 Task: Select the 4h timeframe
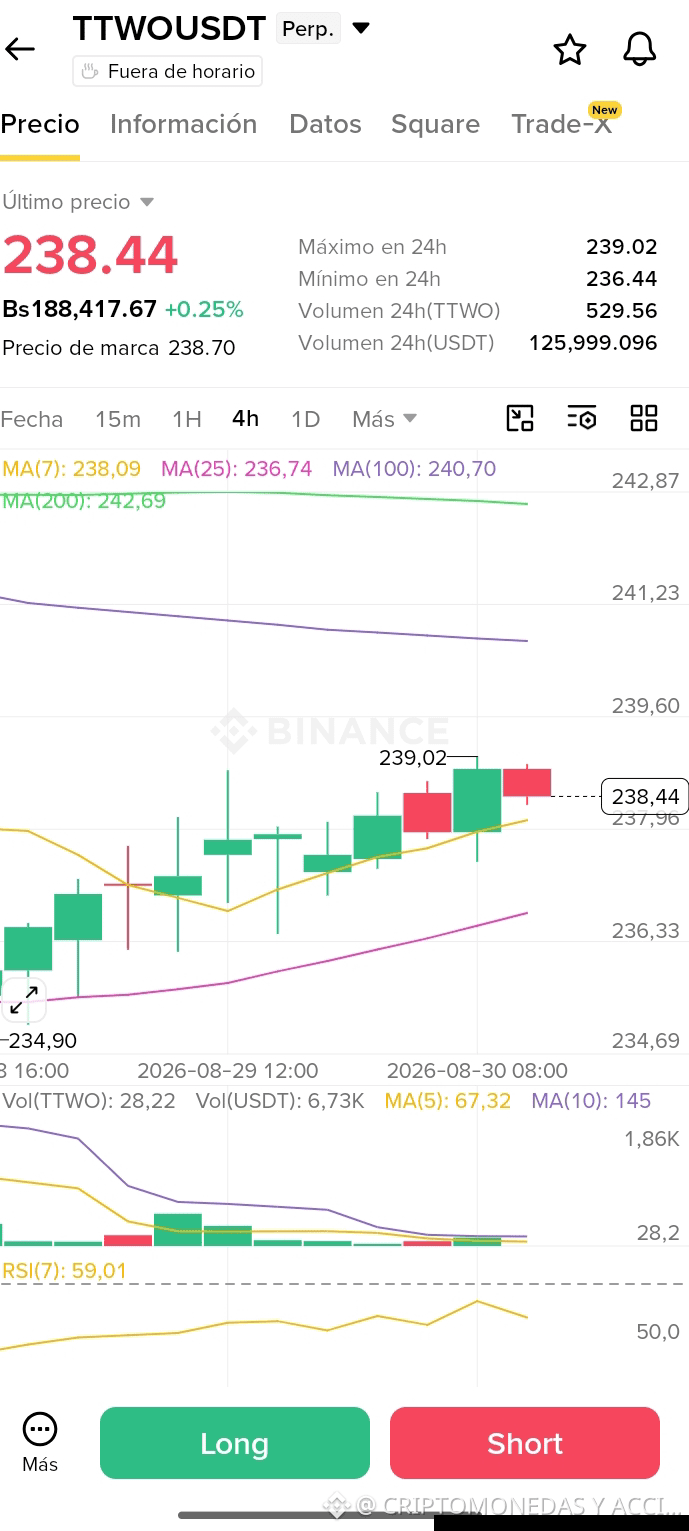(246, 419)
